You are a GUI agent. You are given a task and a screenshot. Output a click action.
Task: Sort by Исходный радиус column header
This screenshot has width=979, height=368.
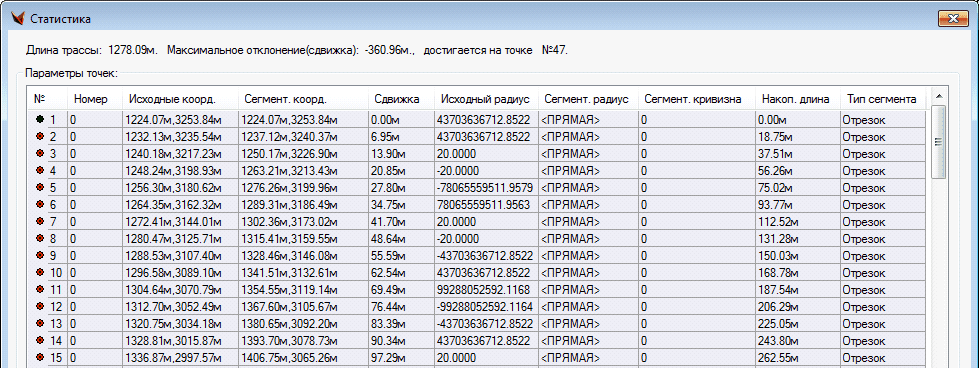[486, 99]
